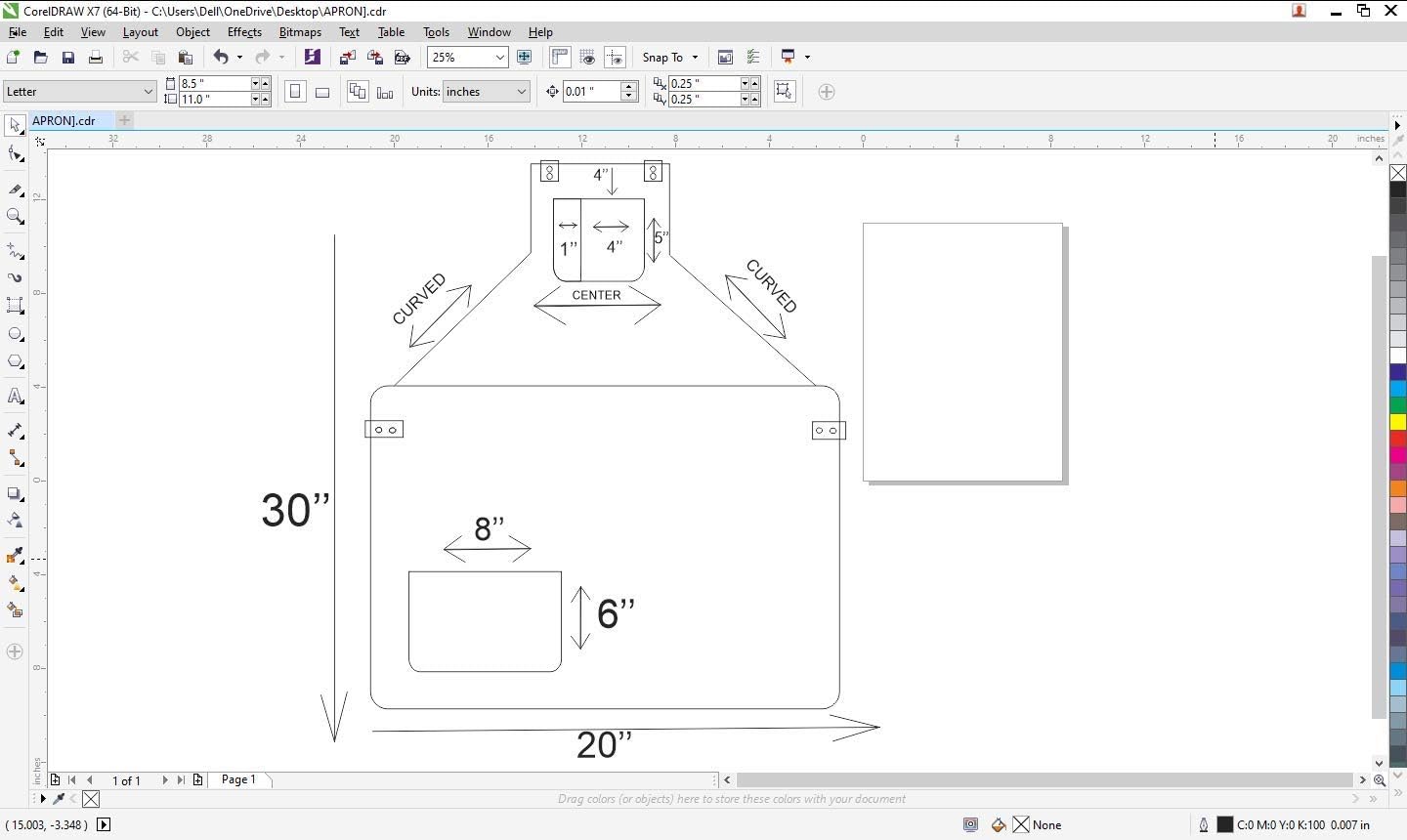Viewport: 1407px width, 840px height.
Task: Increase nudge distance with up arrow
Action: pyautogui.click(x=629, y=87)
